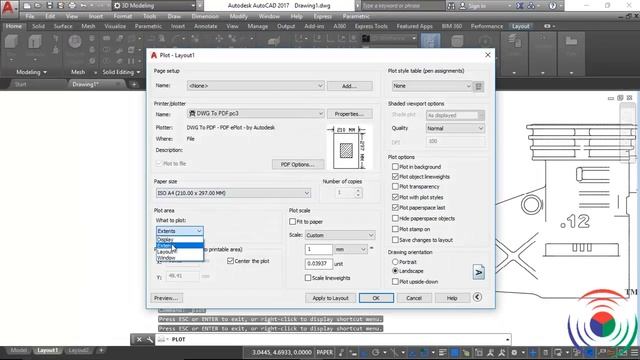Click the Save icon in quick access toolbar
The height and width of the screenshot is (360, 640).
(x=49, y=6)
